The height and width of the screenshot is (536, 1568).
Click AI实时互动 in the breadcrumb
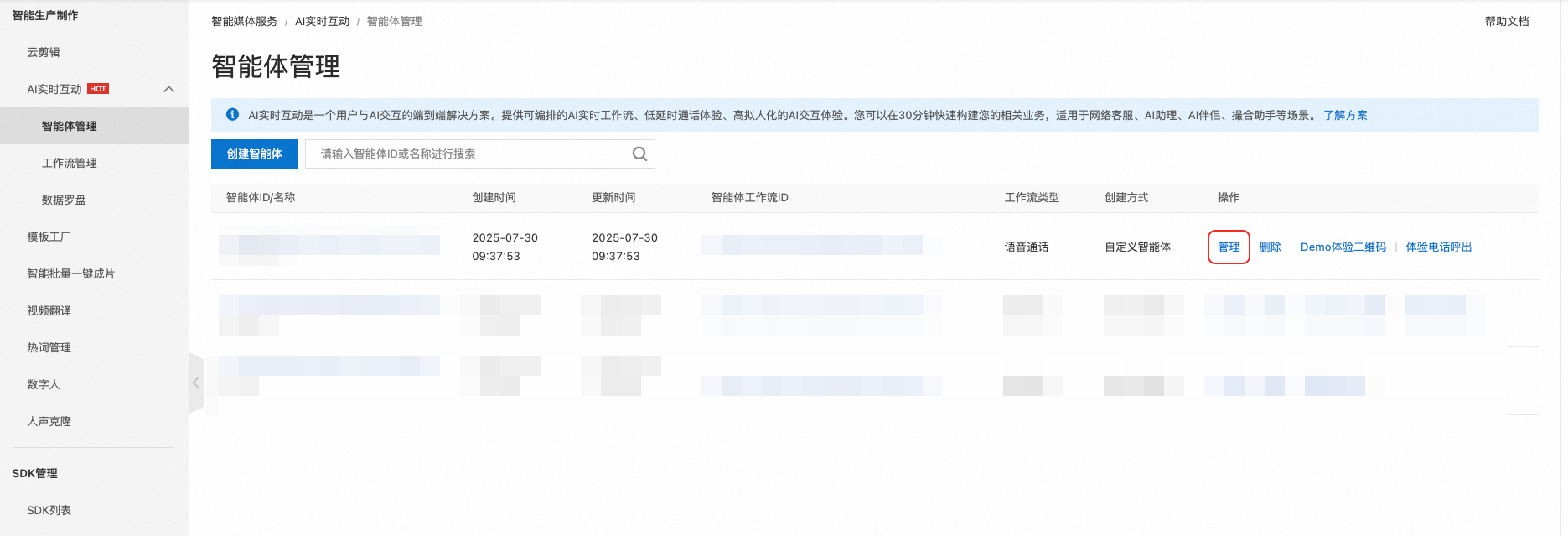tap(322, 21)
